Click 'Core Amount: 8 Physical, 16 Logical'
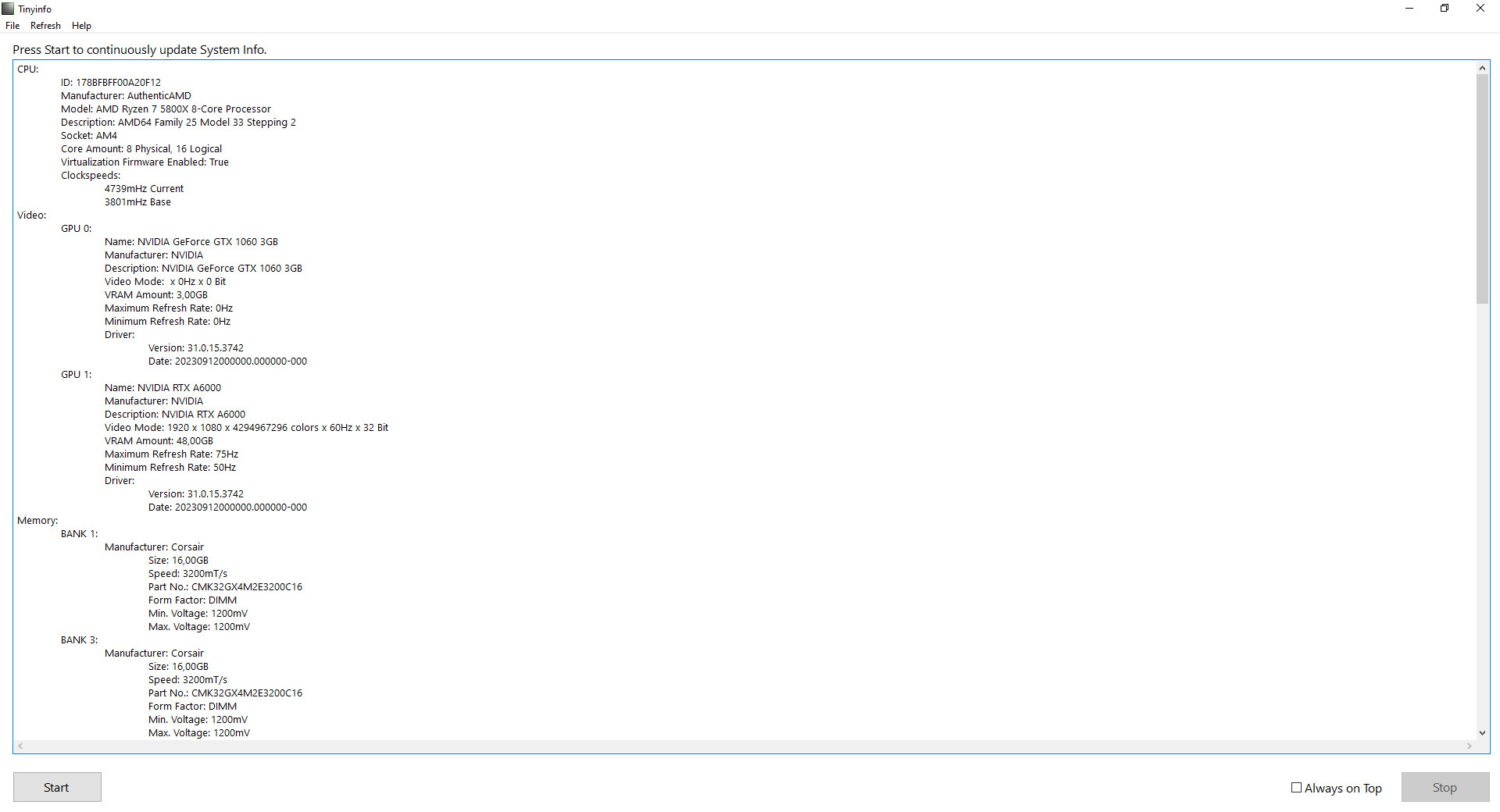1500x812 pixels. [141, 149]
